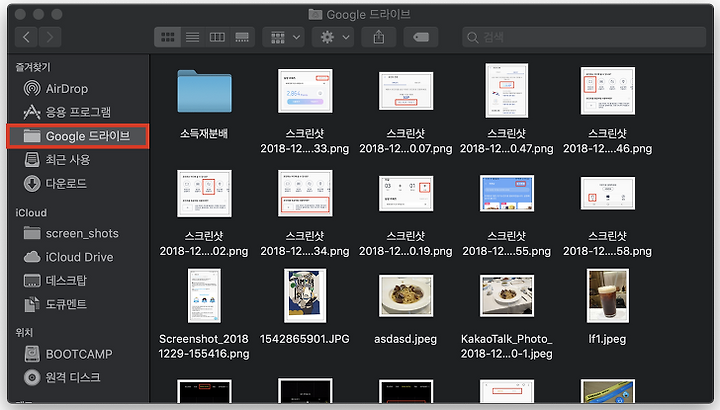
Task: Select thumbnail of 스크린샷 2018-12....58.png
Action: point(608,193)
